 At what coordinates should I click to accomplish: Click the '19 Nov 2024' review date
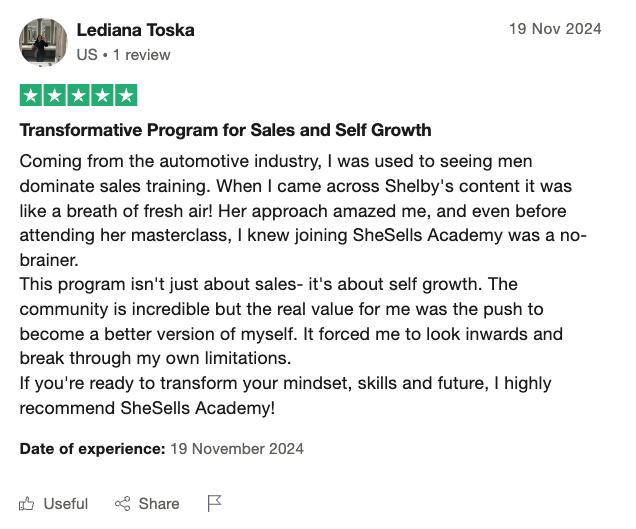click(555, 29)
